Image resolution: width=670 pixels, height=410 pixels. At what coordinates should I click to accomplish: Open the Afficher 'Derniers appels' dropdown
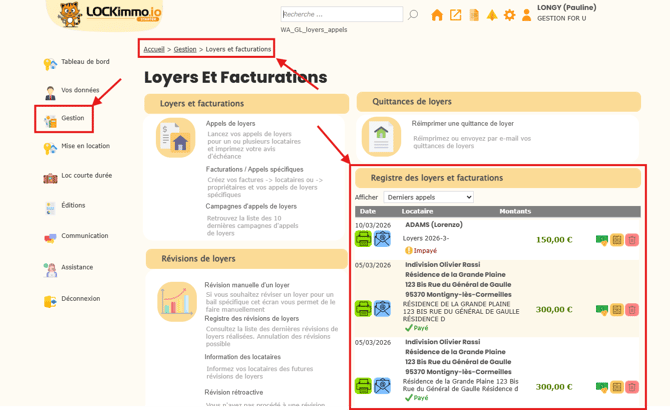pyautogui.click(x=428, y=197)
